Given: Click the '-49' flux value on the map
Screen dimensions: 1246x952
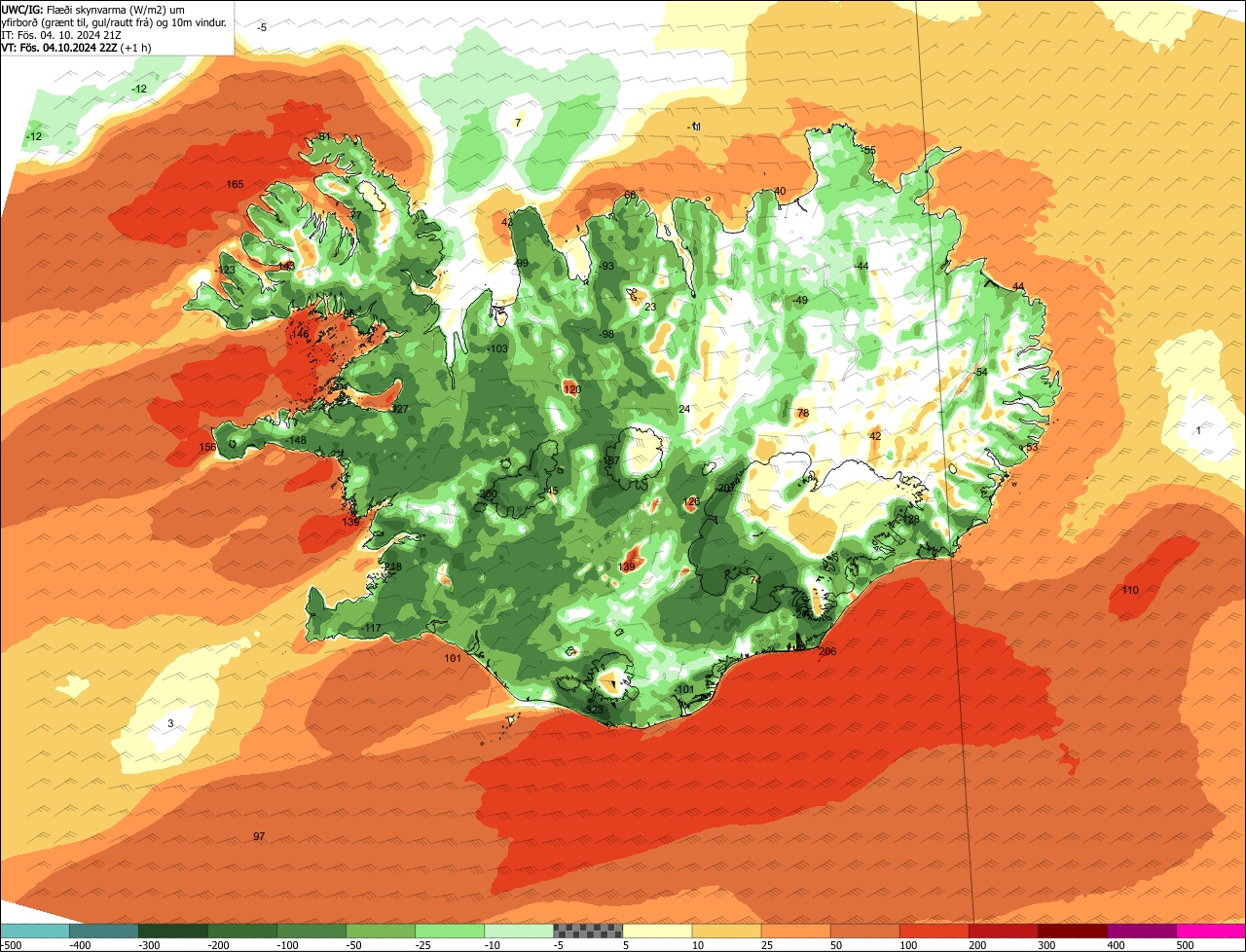Looking at the screenshot, I should [x=800, y=301].
